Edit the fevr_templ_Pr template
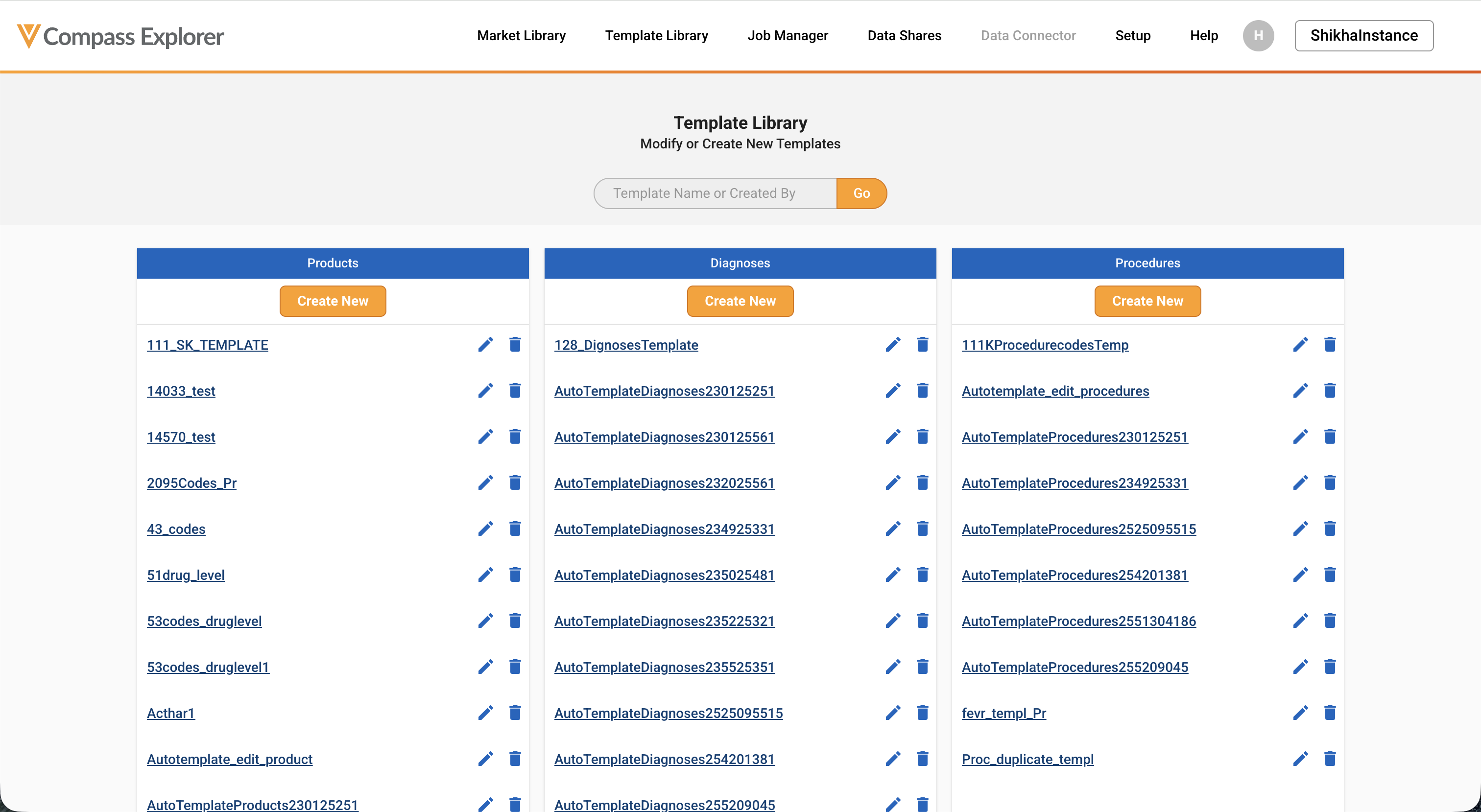1481x812 pixels. point(1300,713)
